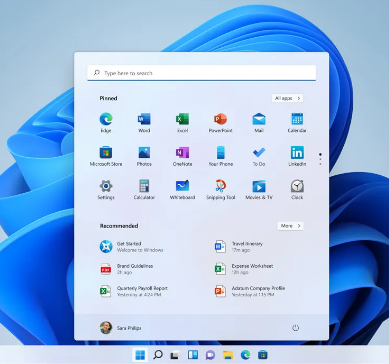
Task: Launch Edge from the taskbar
Action: 245,355
